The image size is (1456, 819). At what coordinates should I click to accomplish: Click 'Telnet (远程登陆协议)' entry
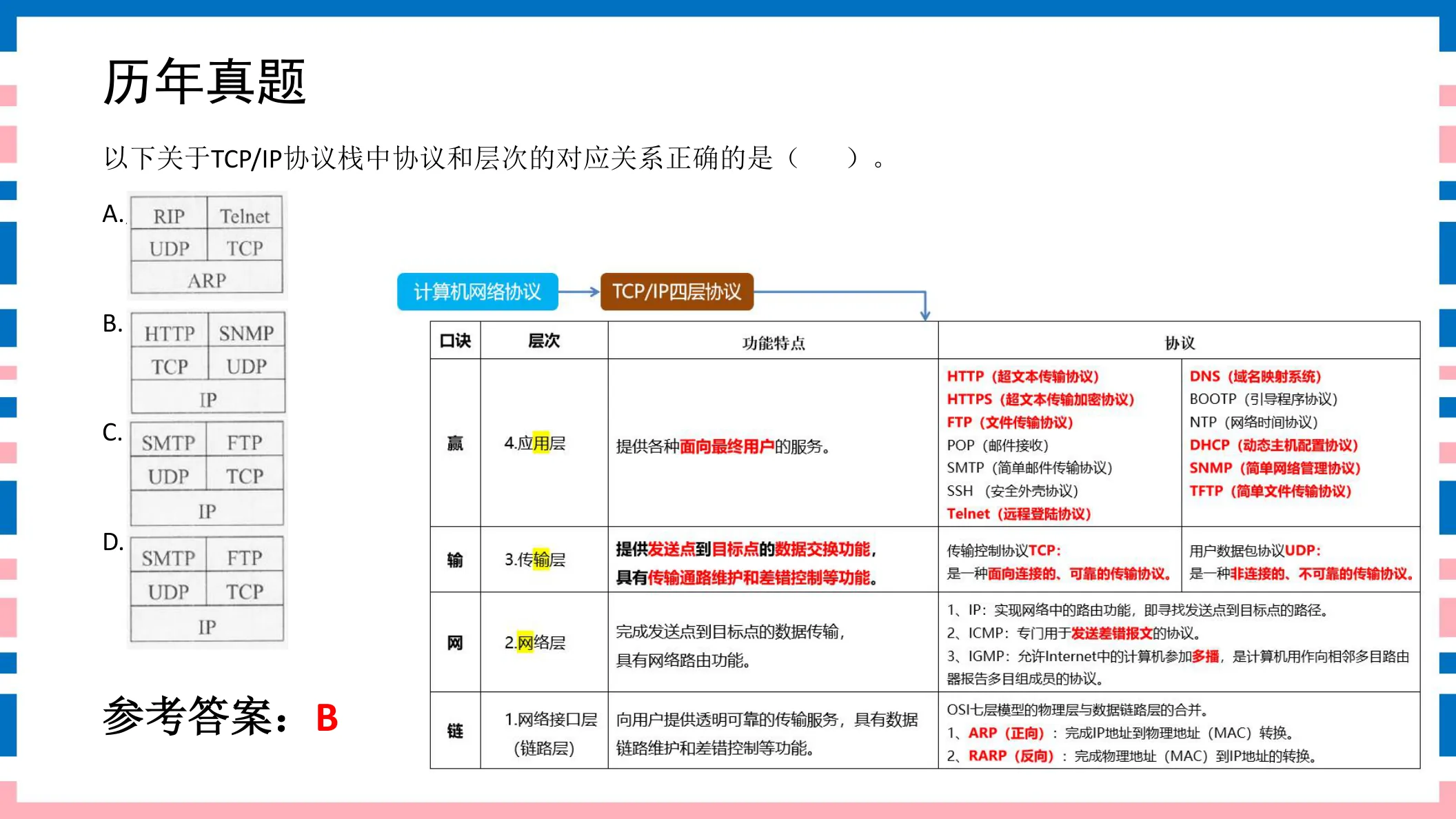coord(1019,514)
